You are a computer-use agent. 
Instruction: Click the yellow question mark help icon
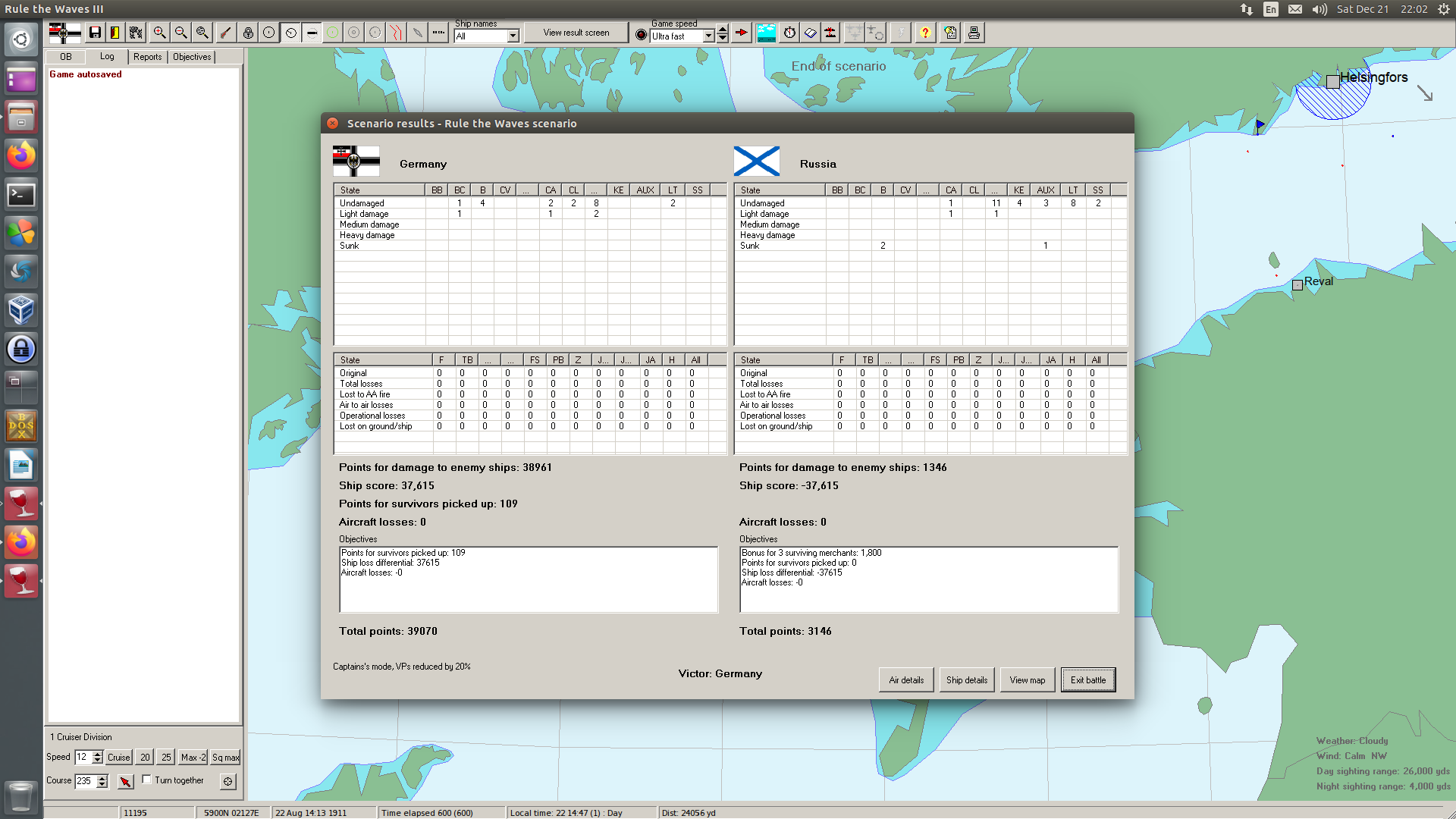(925, 33)
